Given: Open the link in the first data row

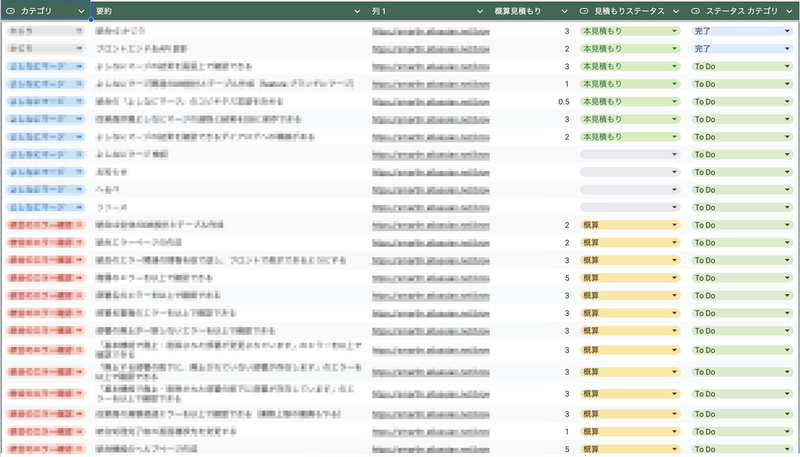Looking at the screenshot, I should pyautogui.click(x=431, y=32).
